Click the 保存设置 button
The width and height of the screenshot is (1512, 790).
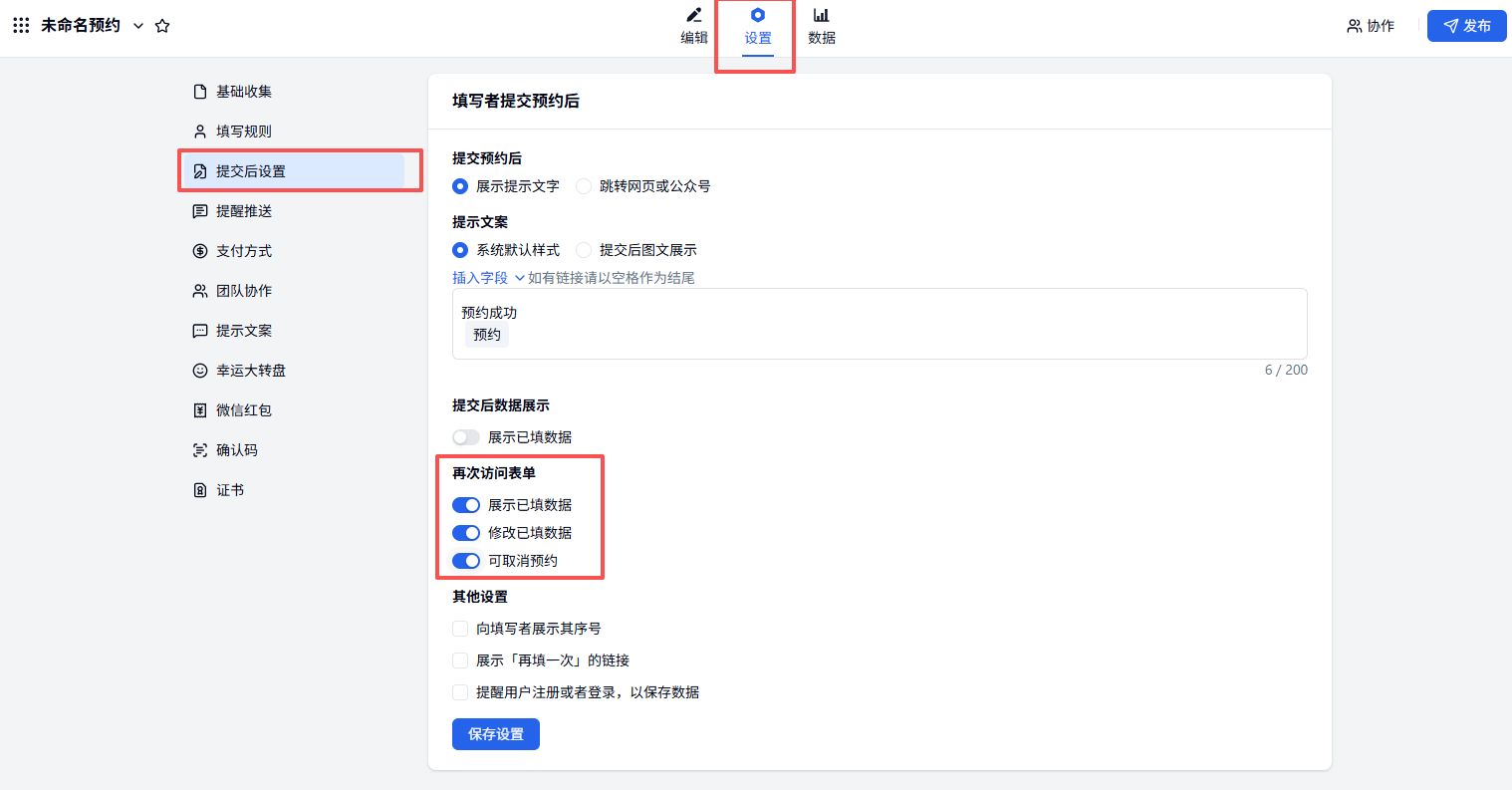point(495,734)
